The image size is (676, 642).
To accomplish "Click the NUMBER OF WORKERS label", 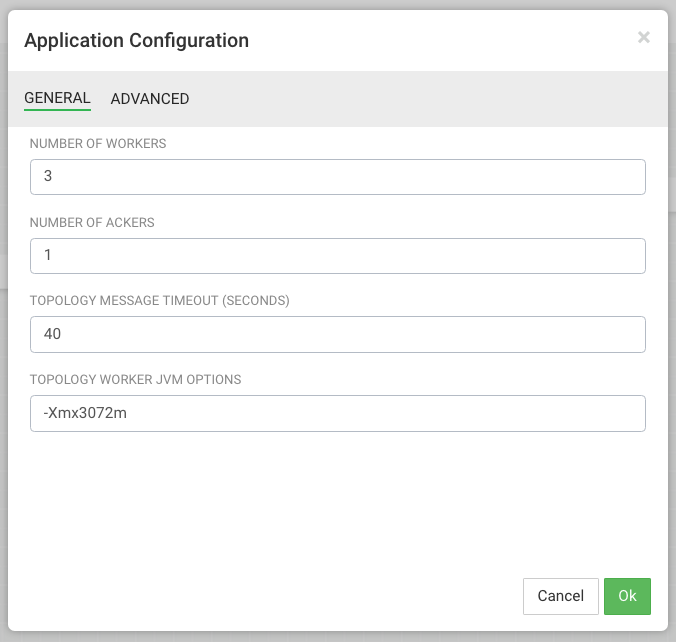I will coord(98,144).
